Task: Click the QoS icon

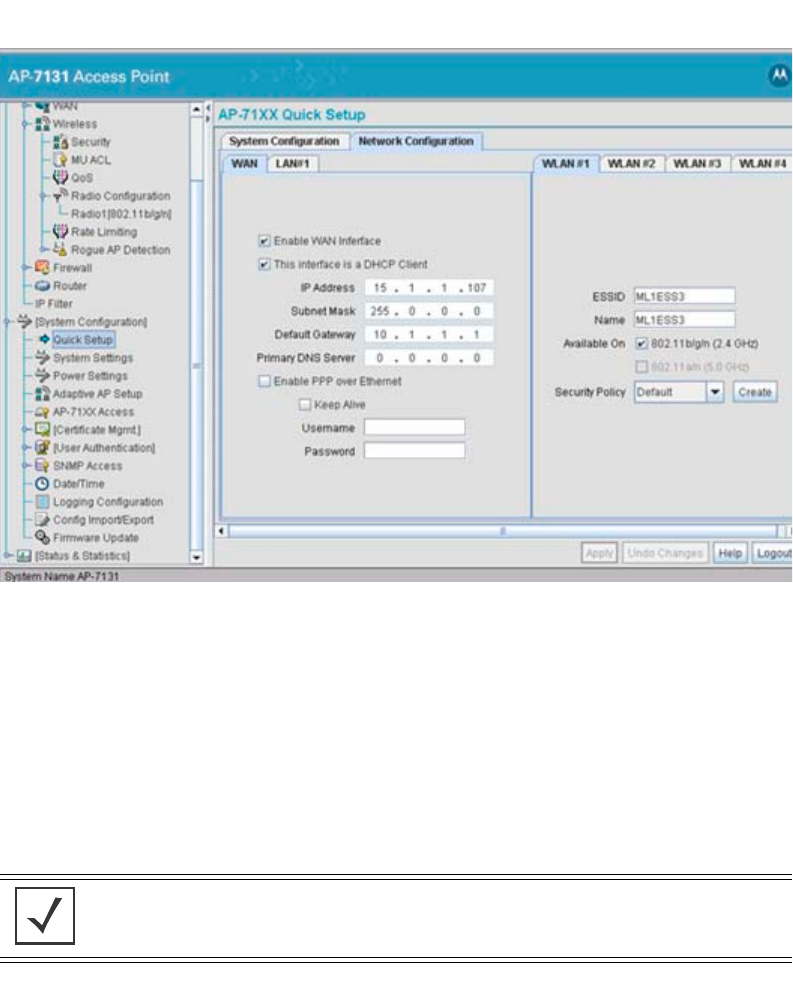Action: pos(61,177)
